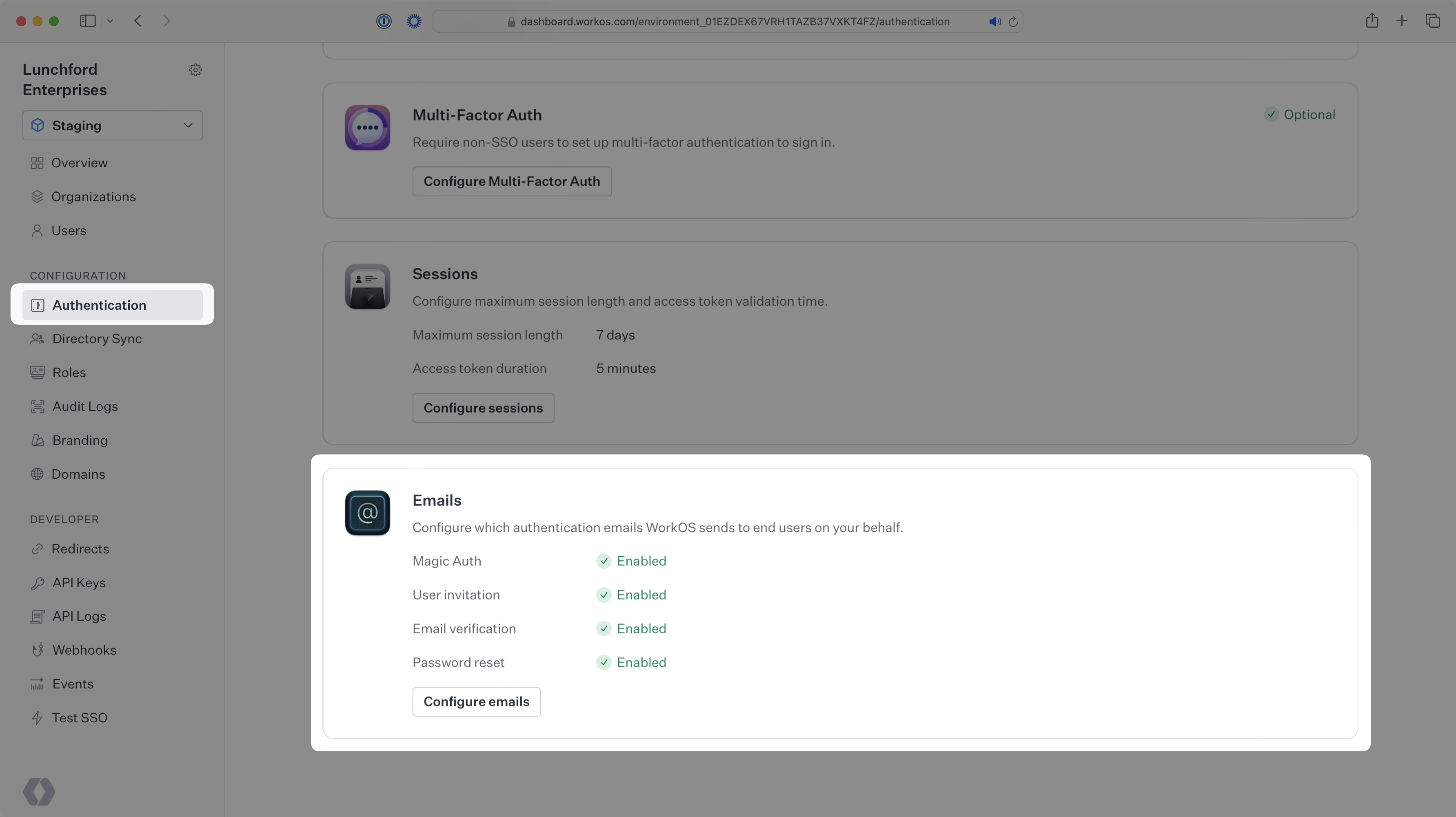Open the Organizations section in the sidebar
Viewport: 1456px width, 817px height.
click(x=94, y=197)
